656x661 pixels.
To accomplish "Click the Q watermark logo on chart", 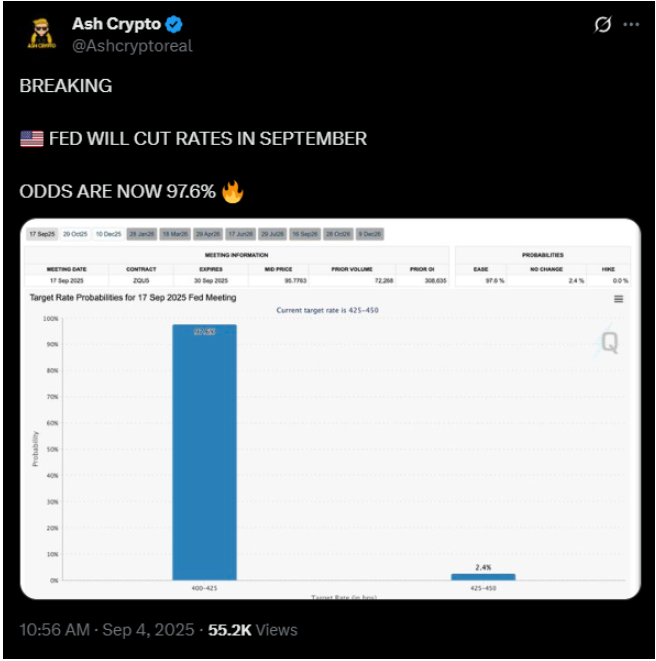I will [x=608, y=343].
